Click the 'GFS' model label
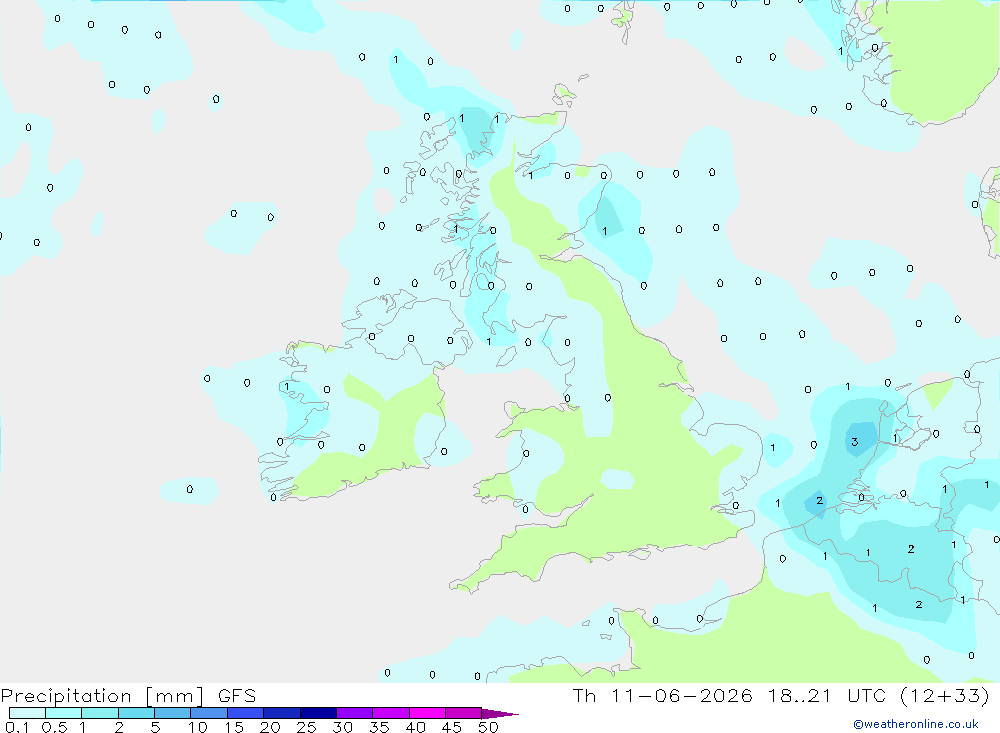The image size is (1000, 733). click(237, 696)
